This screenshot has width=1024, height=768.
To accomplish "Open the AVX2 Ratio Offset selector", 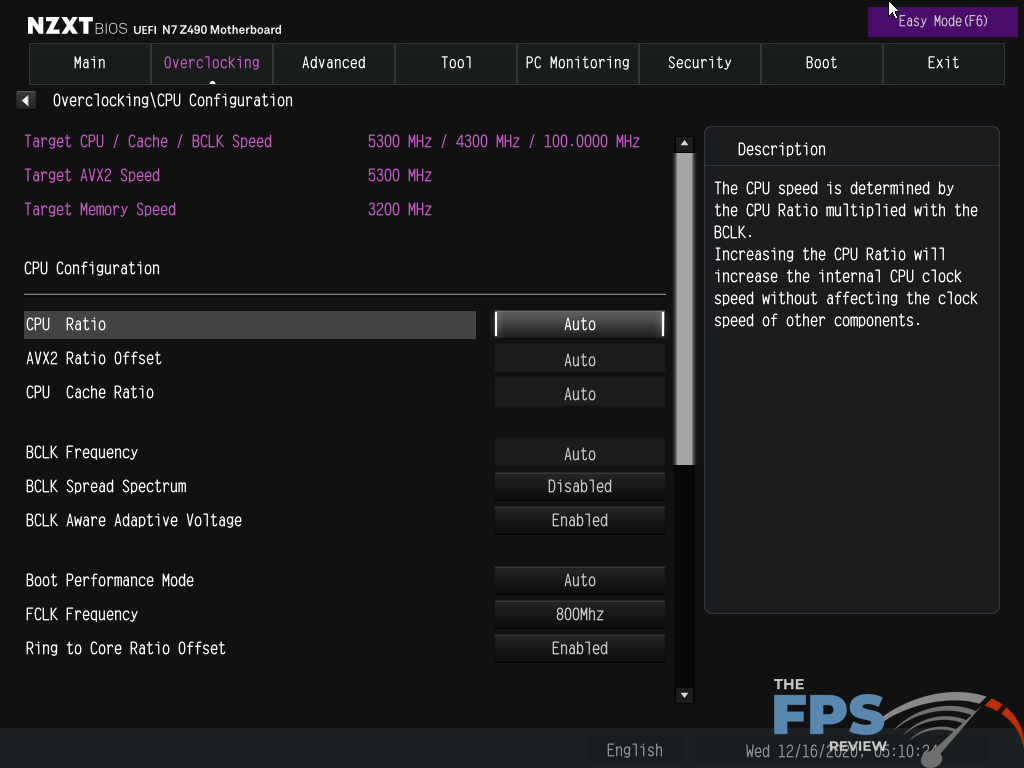I will pyautogui.click(x=579, y=358).
